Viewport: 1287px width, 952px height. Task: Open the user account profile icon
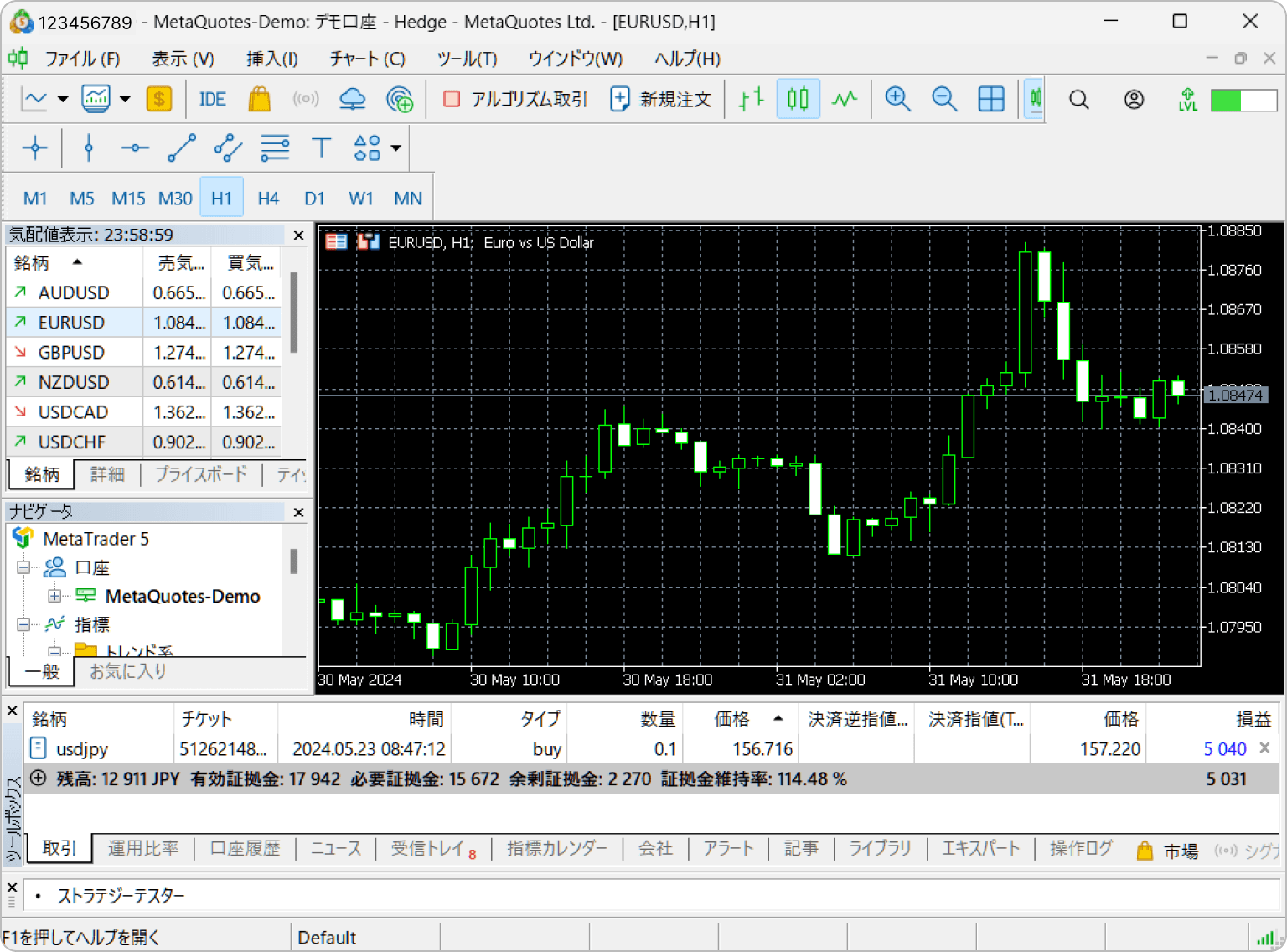[1134, 100]
